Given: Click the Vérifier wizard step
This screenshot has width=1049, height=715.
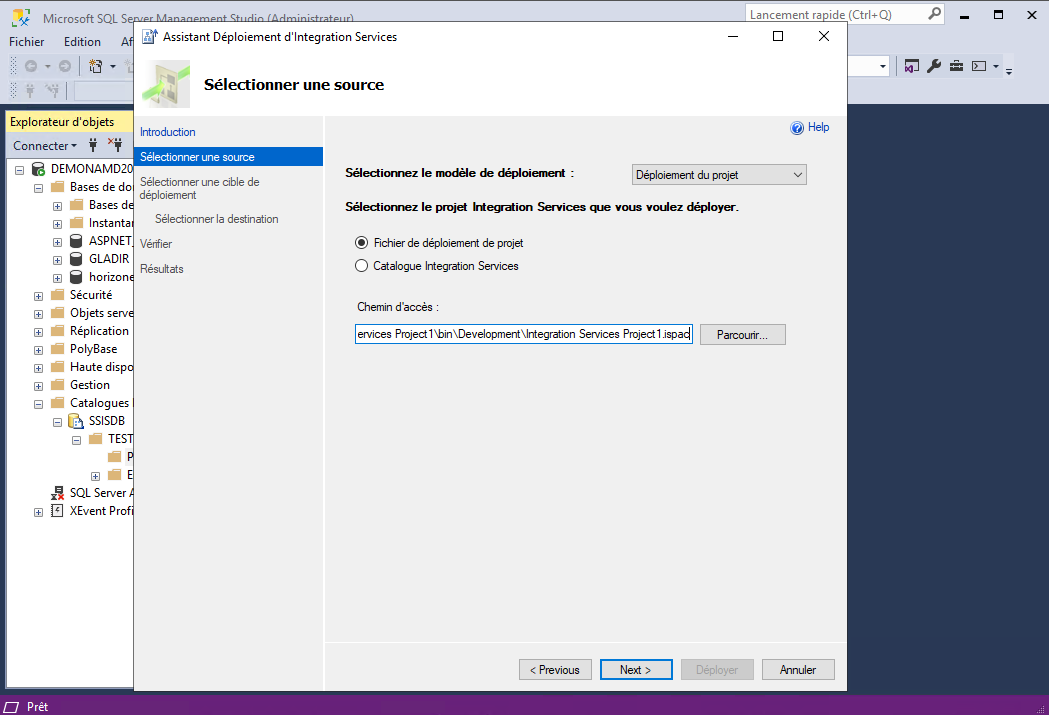Looking at the screenshot, I should pos(156,244).
